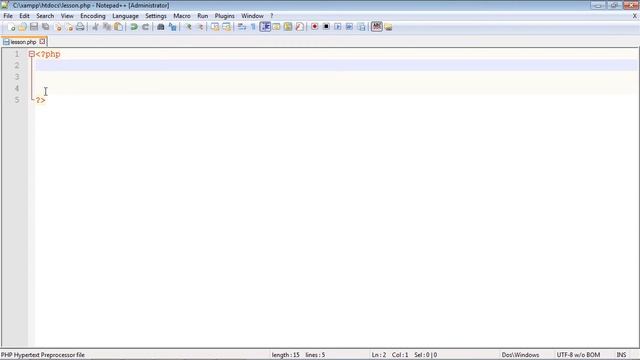The image size is (640, 360).
Task: Click the Close document toolbar icon
Action: (x=58, y=27)
